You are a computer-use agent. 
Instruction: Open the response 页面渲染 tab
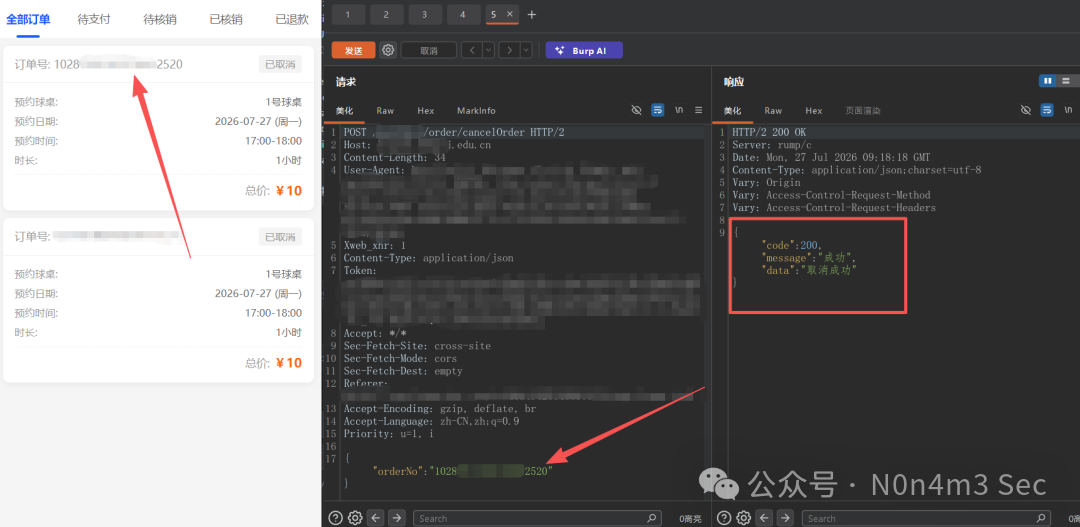click(862, 110)
